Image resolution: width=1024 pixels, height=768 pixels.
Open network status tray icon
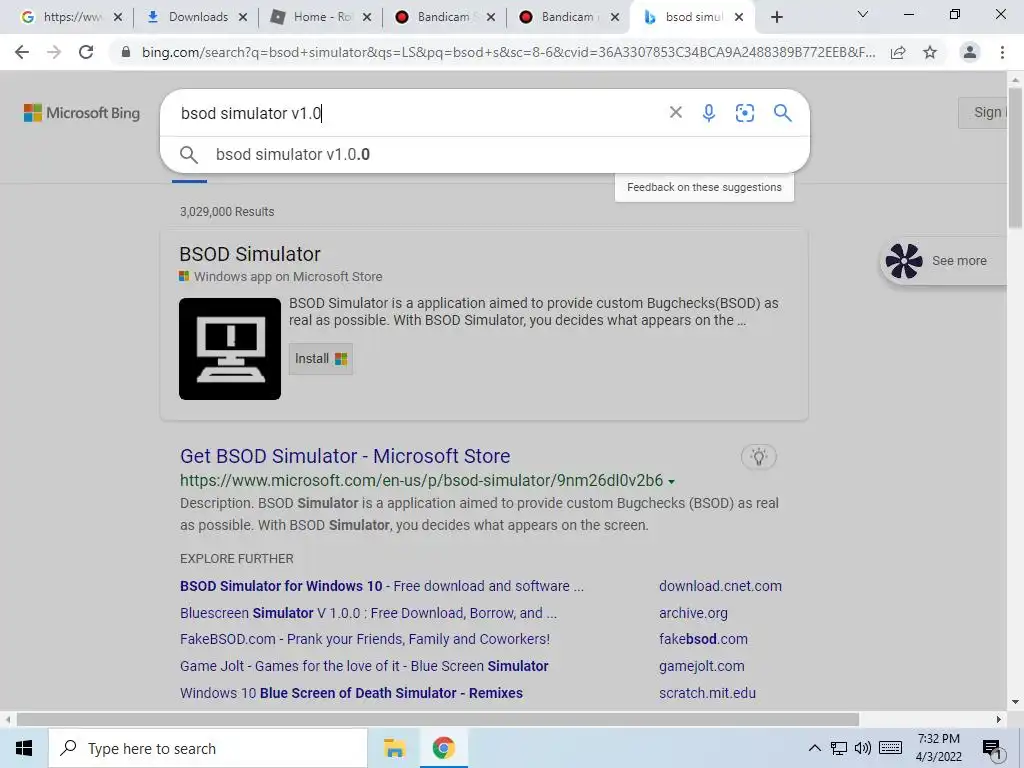[x=839, y=748]
